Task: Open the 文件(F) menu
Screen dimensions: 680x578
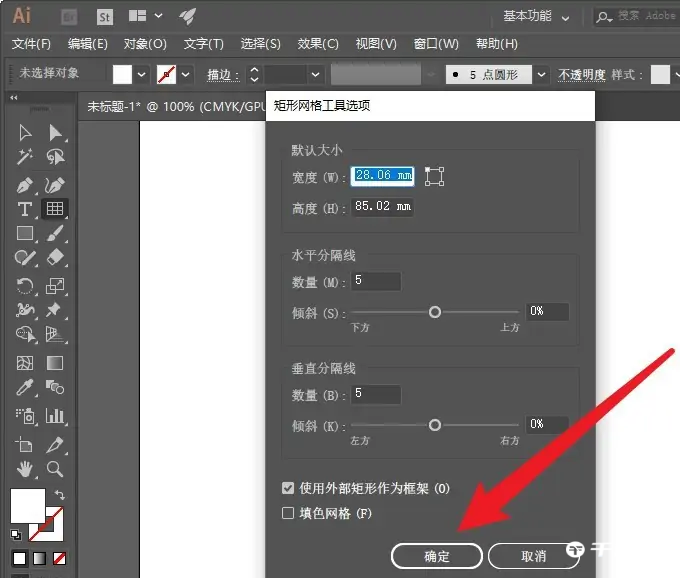Action: click(x=31, y=44)
